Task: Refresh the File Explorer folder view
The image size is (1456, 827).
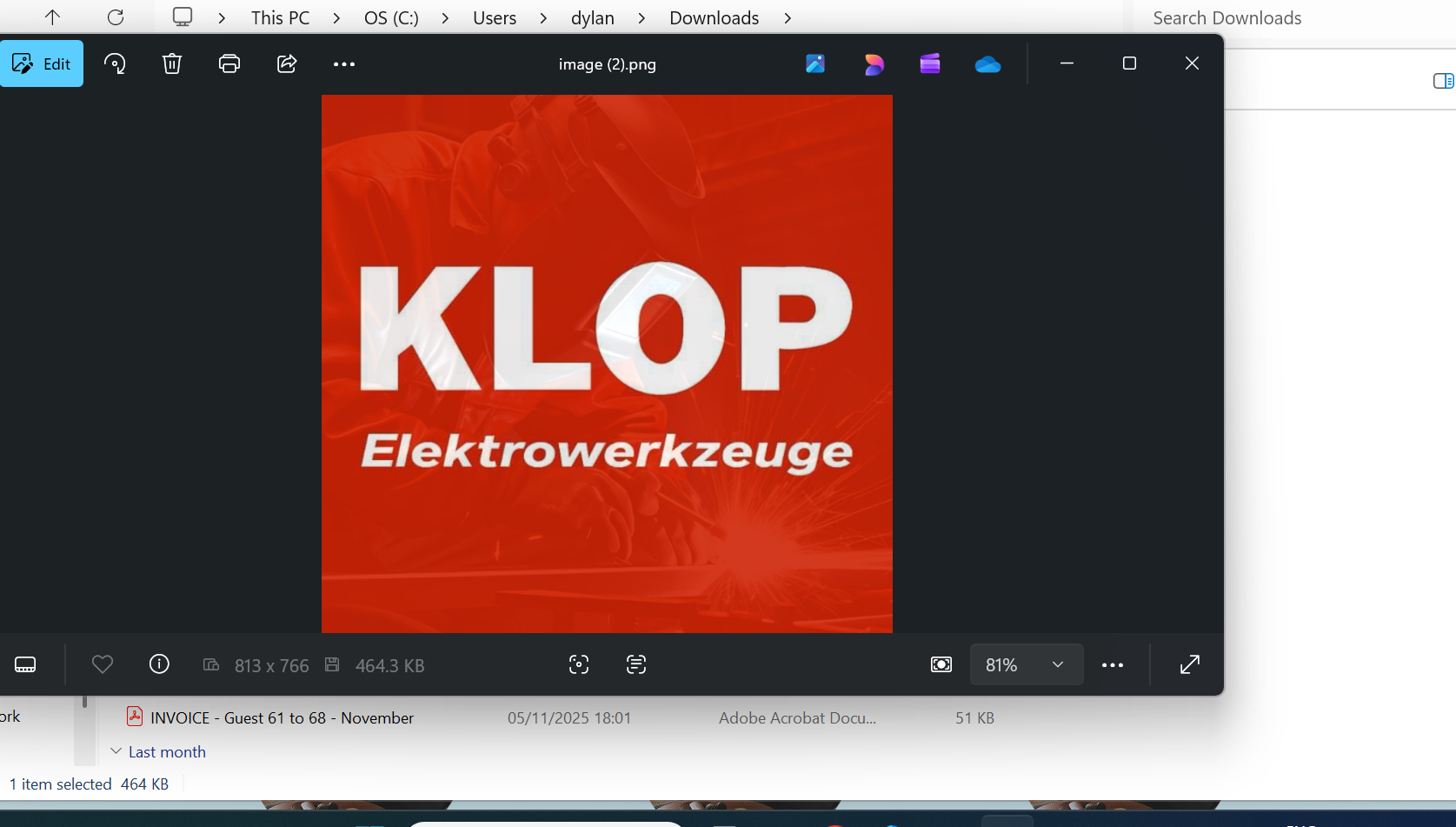Action: 116,17
